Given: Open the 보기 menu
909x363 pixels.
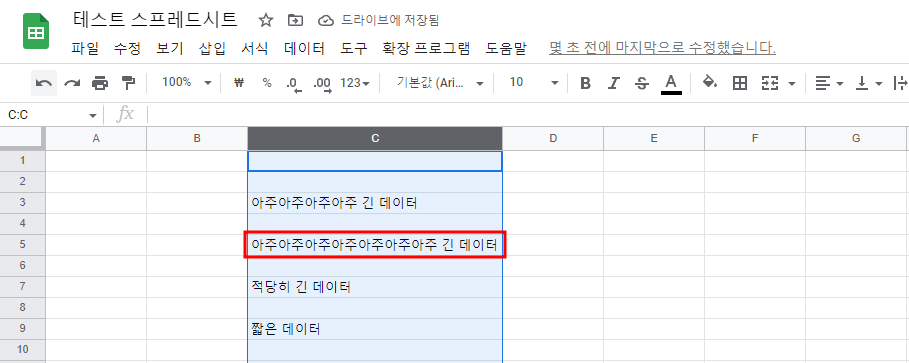Looking at the screenshot, I should click(x=170, y=49).
